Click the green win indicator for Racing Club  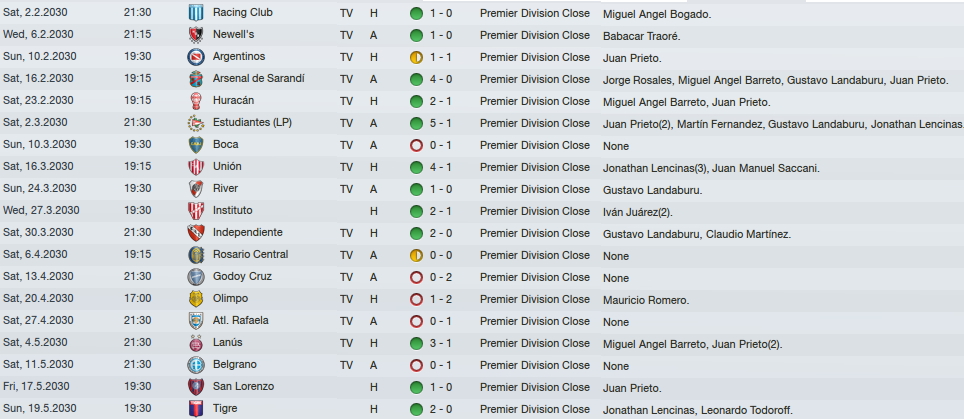[x=416, y=14]
